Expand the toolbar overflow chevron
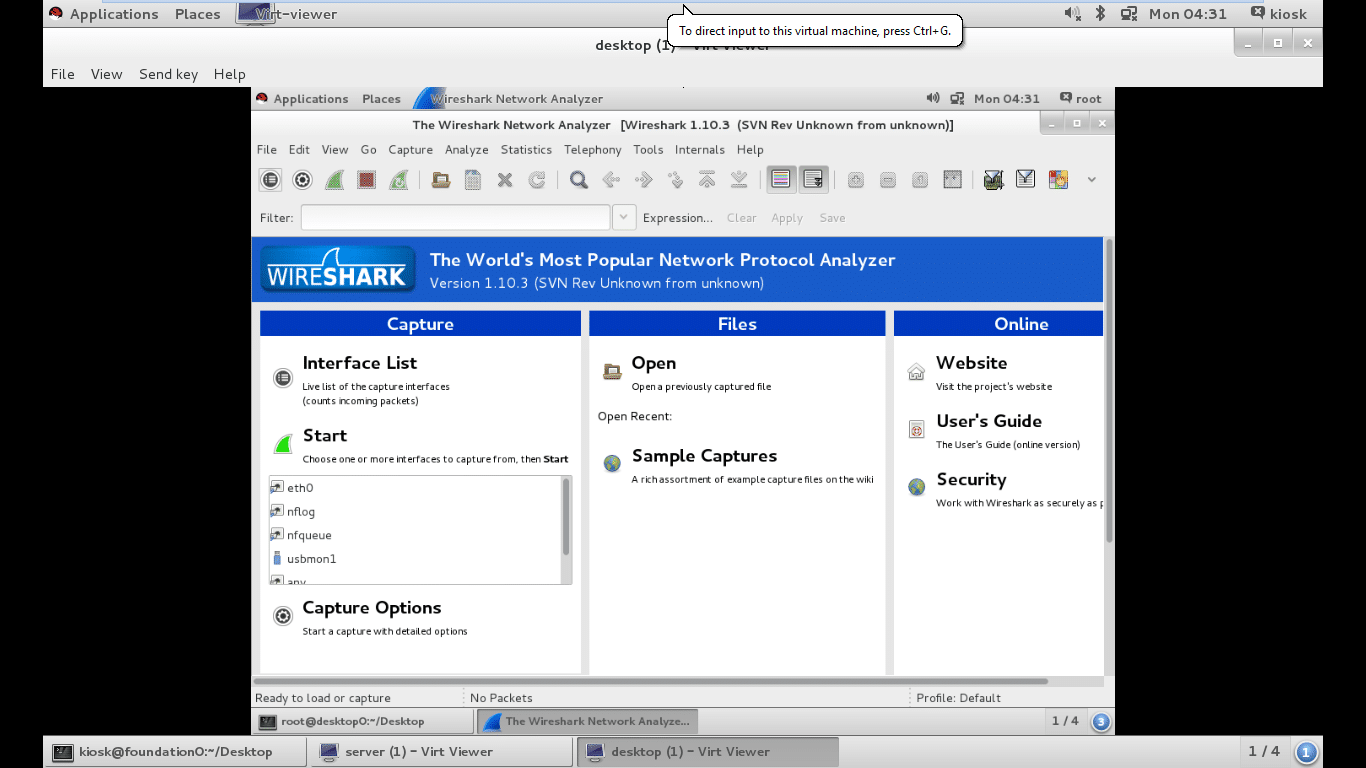1366x768 pixels. point(1091,180)
